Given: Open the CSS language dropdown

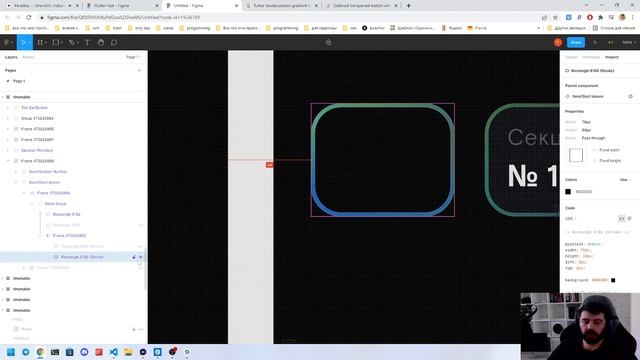Looking at the screenshot, I should (571, 219).
